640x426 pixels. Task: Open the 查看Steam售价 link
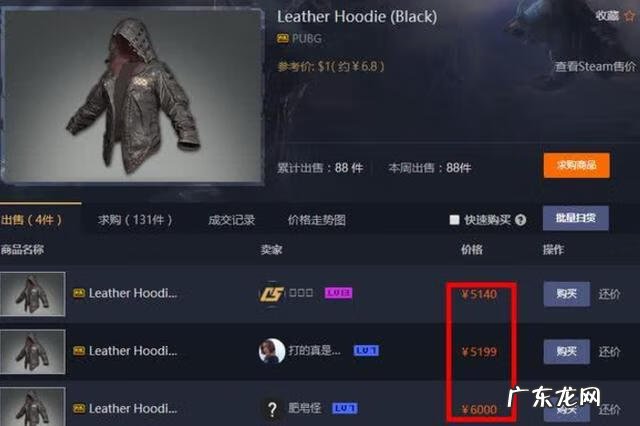(595, 66)
